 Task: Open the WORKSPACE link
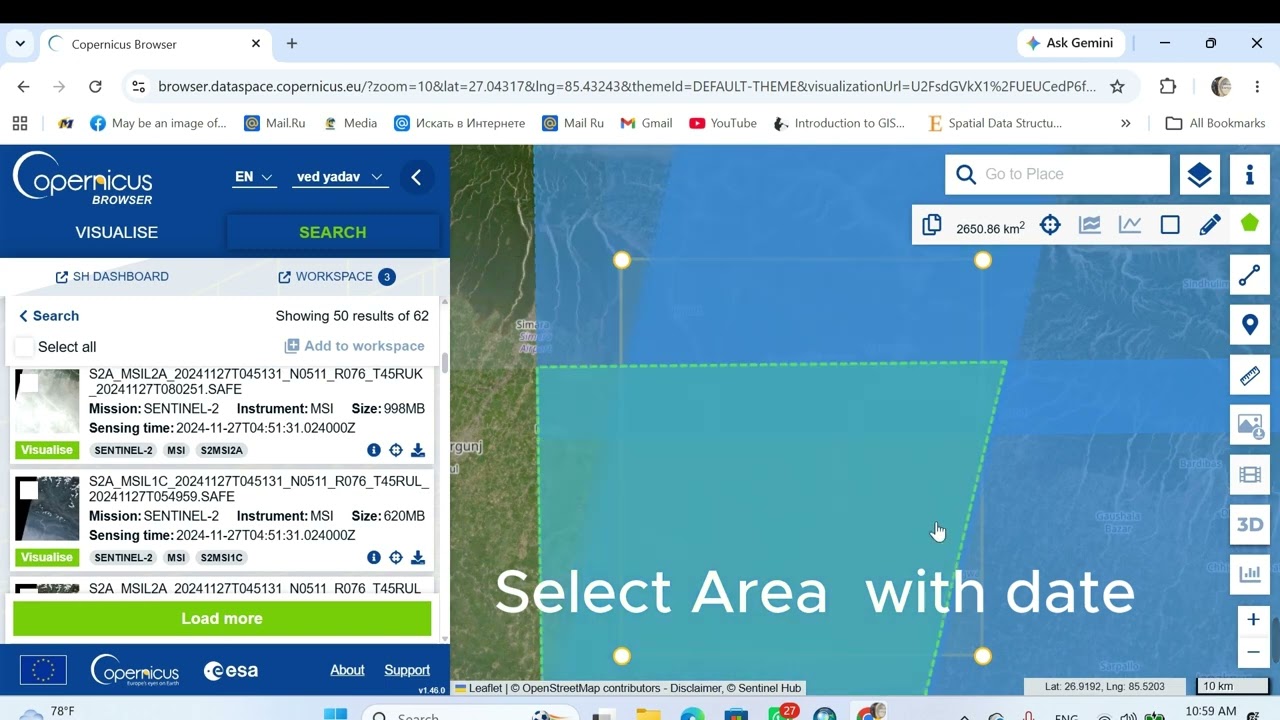(336, 277)
